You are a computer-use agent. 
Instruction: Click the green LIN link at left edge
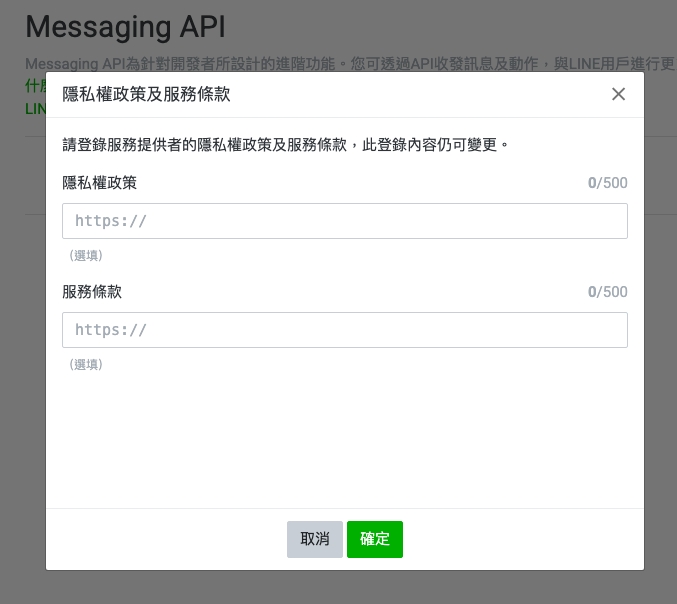coord(34,107)
